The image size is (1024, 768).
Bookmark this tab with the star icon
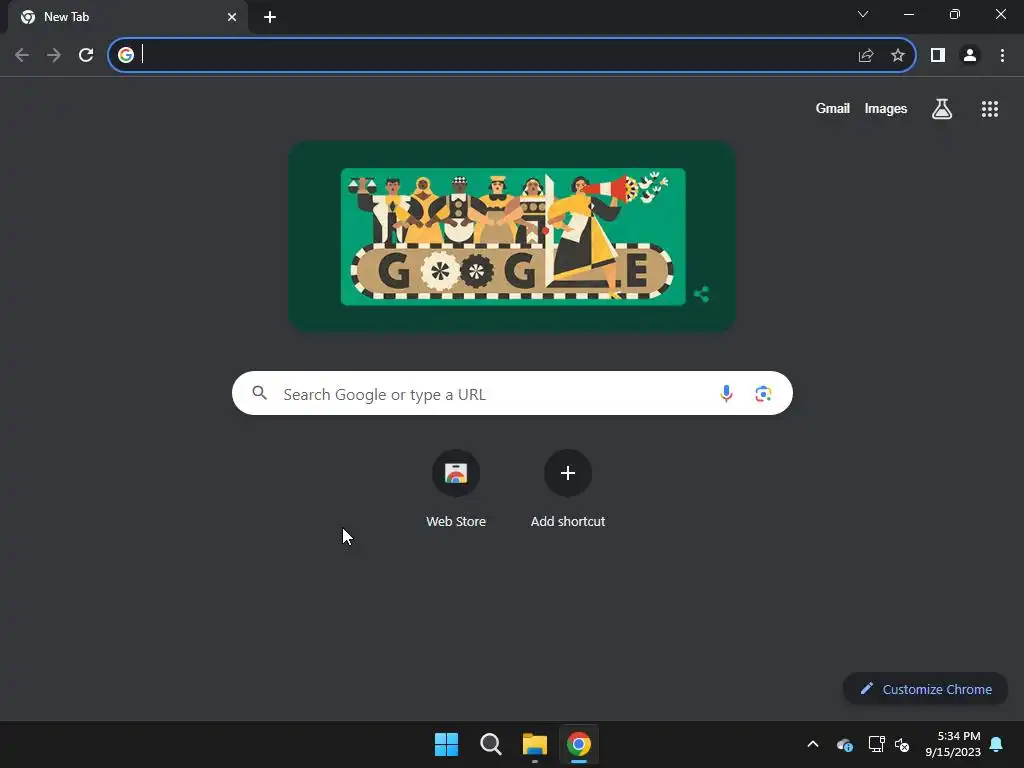898,55
